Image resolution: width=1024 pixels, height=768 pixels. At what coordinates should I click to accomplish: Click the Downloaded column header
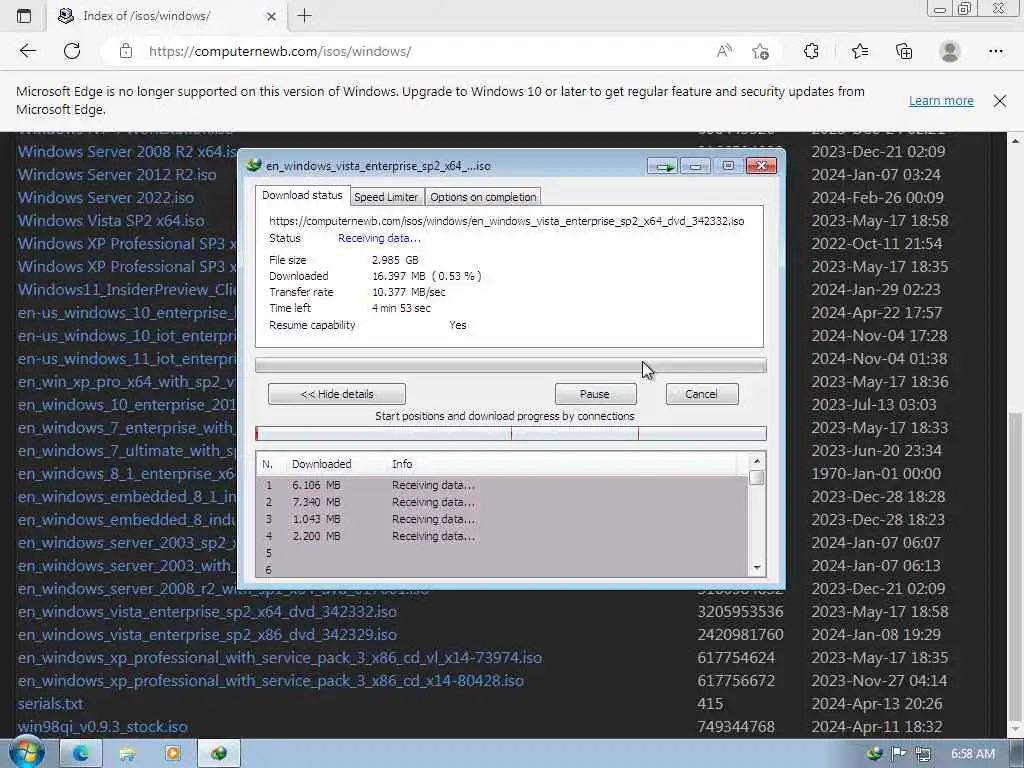click(x=321, y=464)
